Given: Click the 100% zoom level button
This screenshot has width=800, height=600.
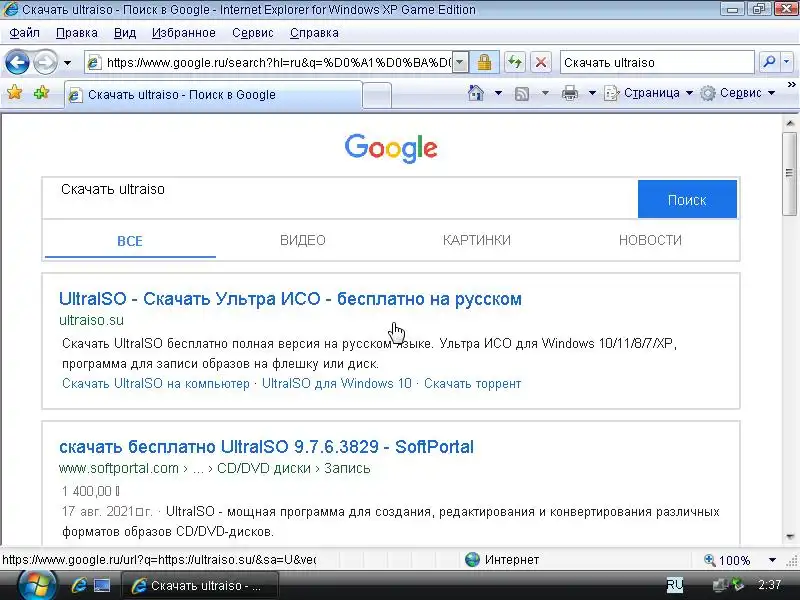Looking at the screenshot, I should click(728, 560).
